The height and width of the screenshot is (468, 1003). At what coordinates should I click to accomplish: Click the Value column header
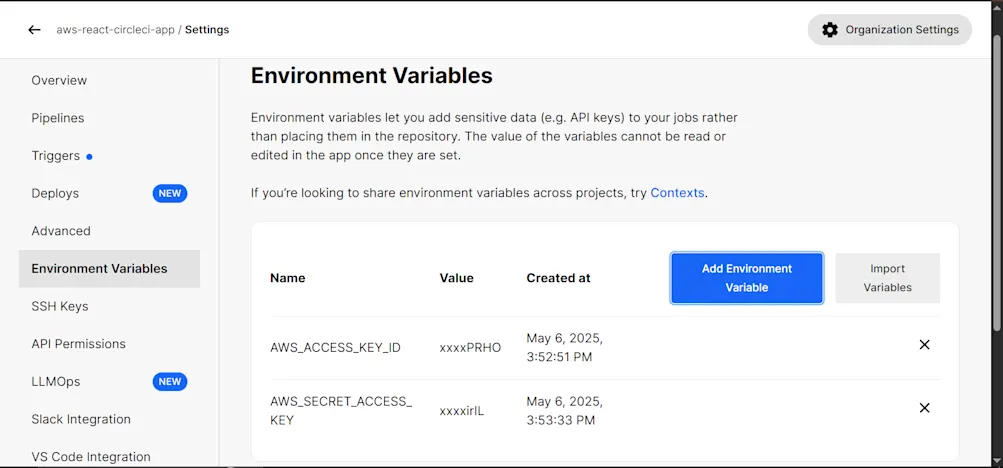pos(457,278)
